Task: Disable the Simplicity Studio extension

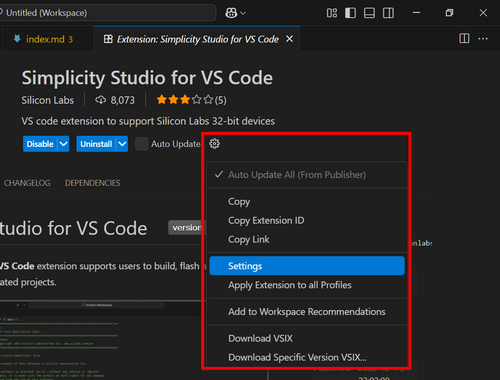Action: [x=40, y=144]
